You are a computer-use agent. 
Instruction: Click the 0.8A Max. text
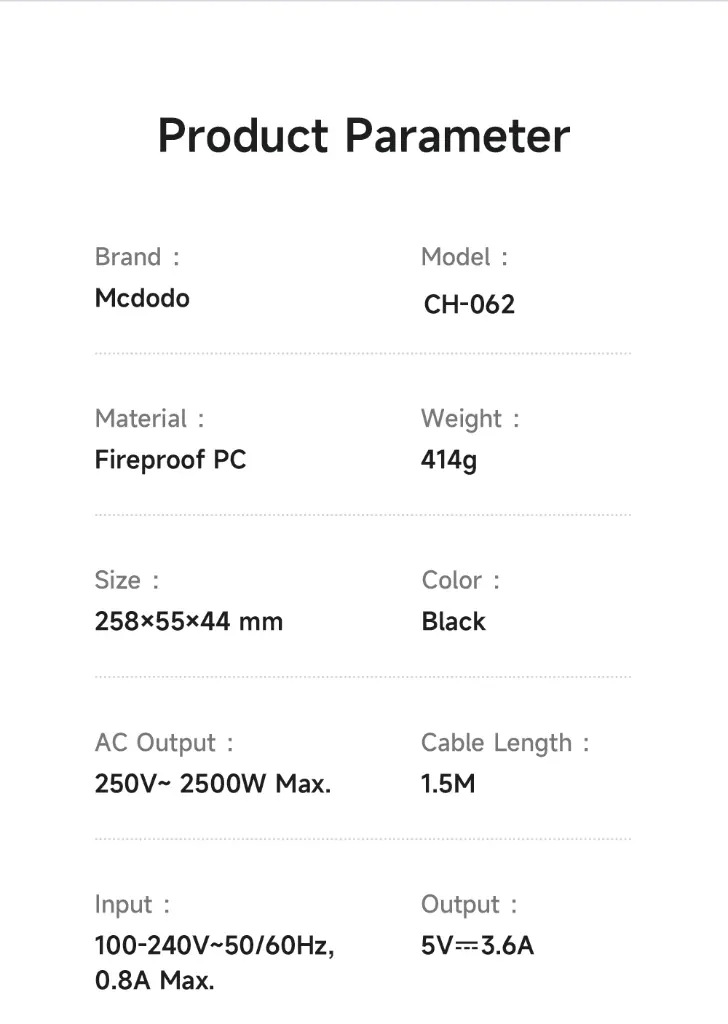155,981
